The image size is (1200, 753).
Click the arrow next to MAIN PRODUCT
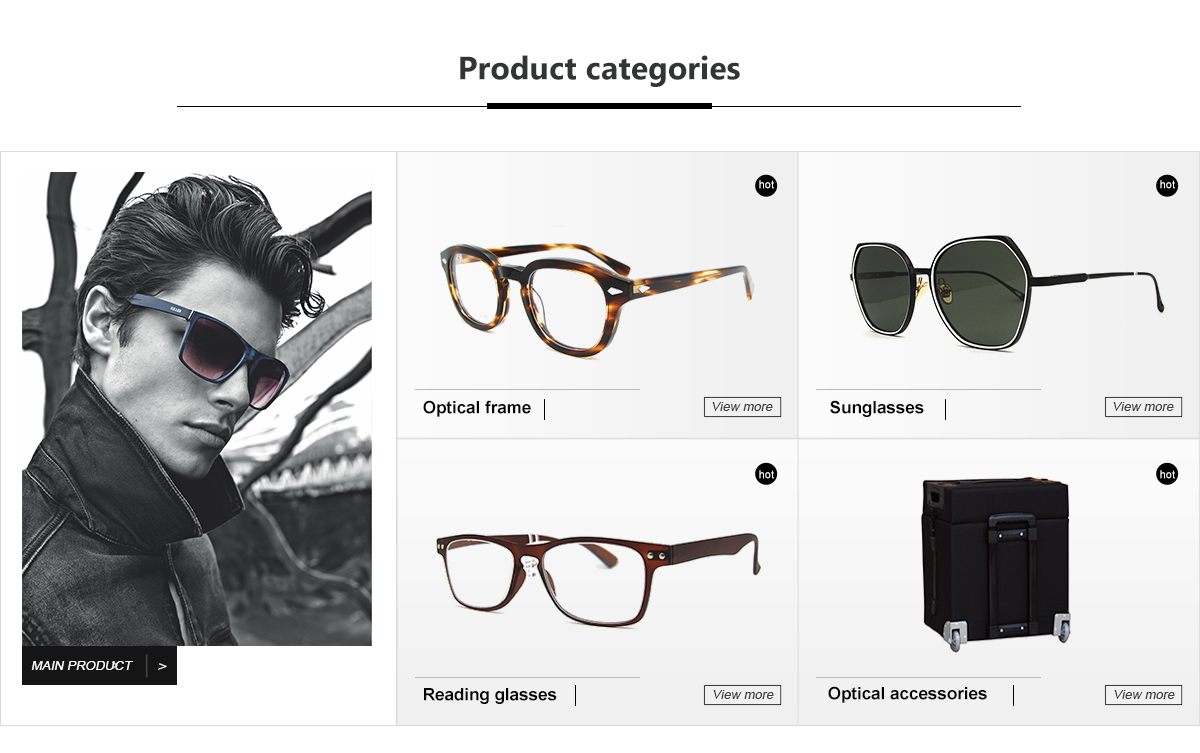[x=162, y=666]
